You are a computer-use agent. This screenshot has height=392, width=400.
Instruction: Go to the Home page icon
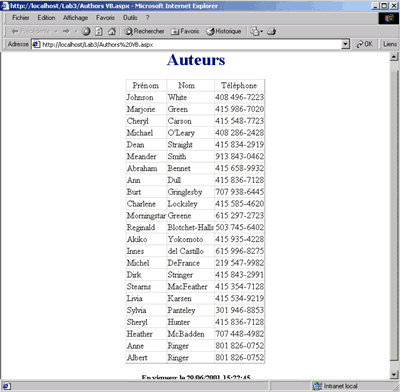(x=112, y=31)
